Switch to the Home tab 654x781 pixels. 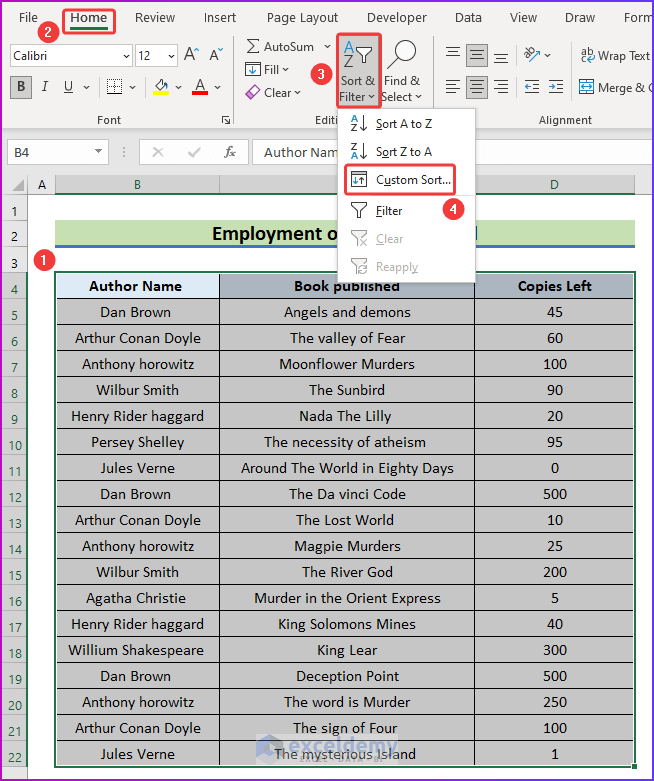[89, 18]
